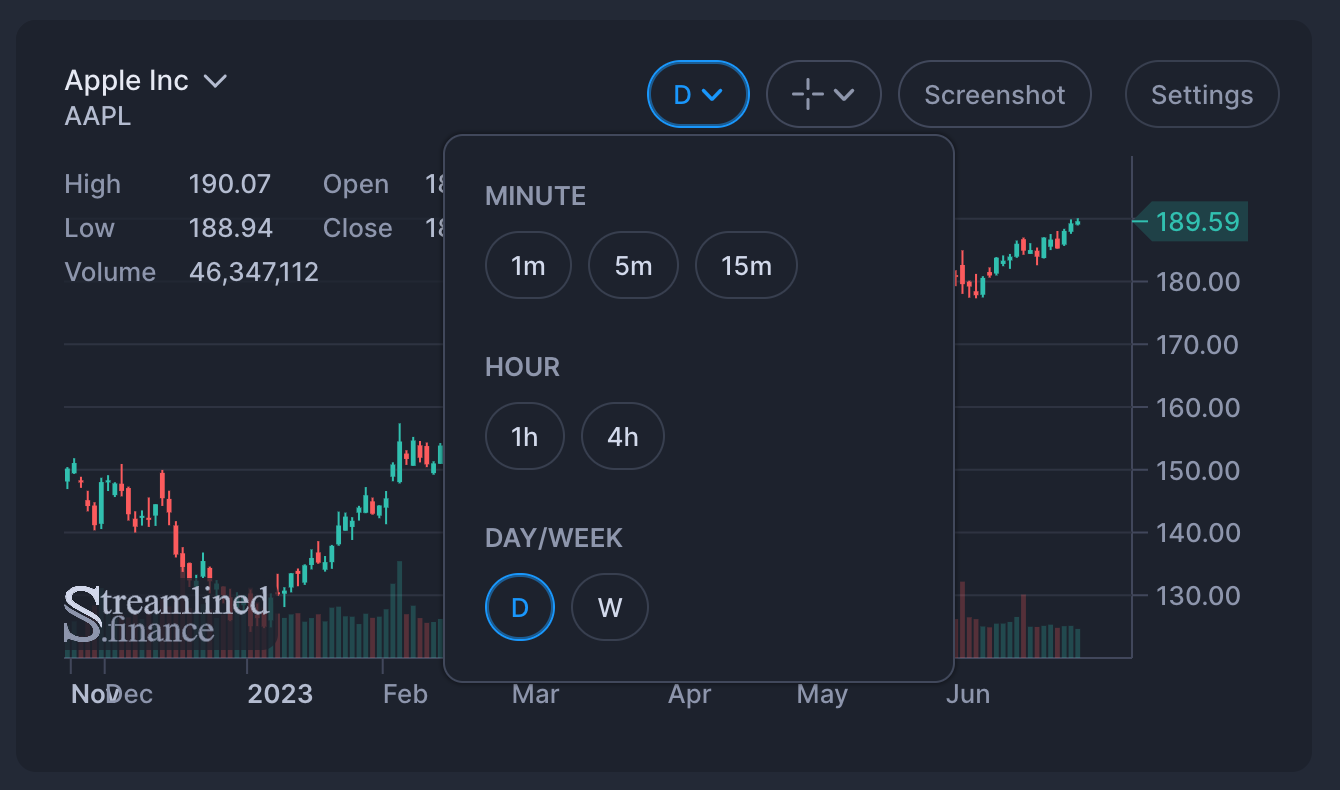Click the May time axis label
Viewport: 1340px width, 790px height.
(x=822, y=694)
